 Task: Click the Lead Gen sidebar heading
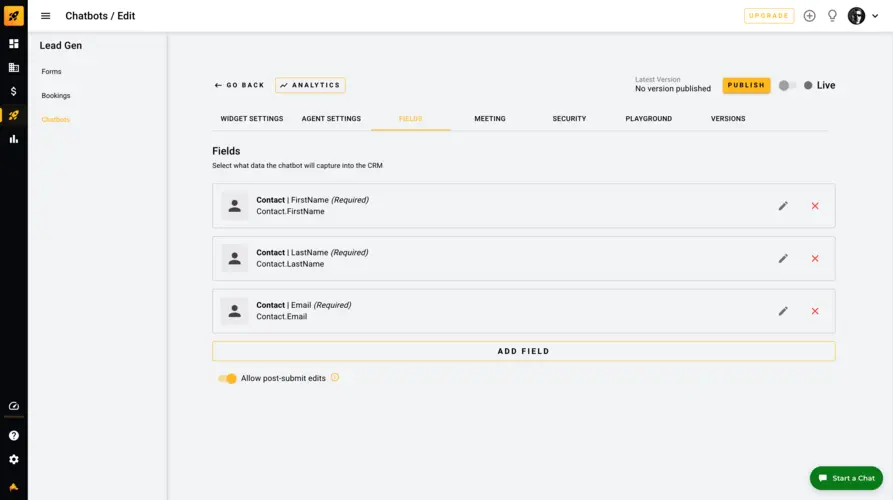click(x=60, y=46)
